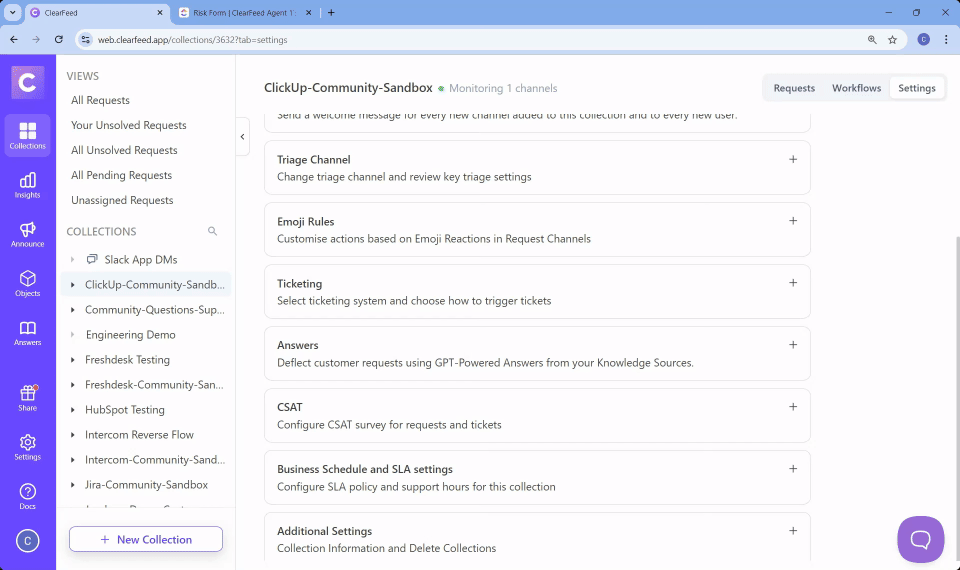This screenshot has height=570, width=960.
Task: Go to Objects in the sidebar
Action: tap(28, 283)
